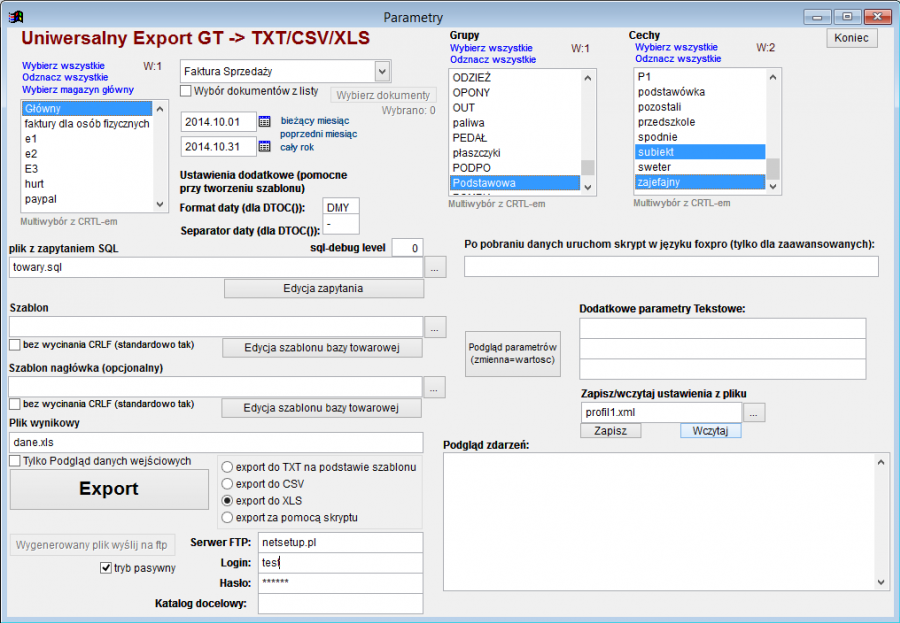Set date range via 'poprzedni miesiąc' link
This screenshot has width=900, height=623.
[x=319, y=134]
